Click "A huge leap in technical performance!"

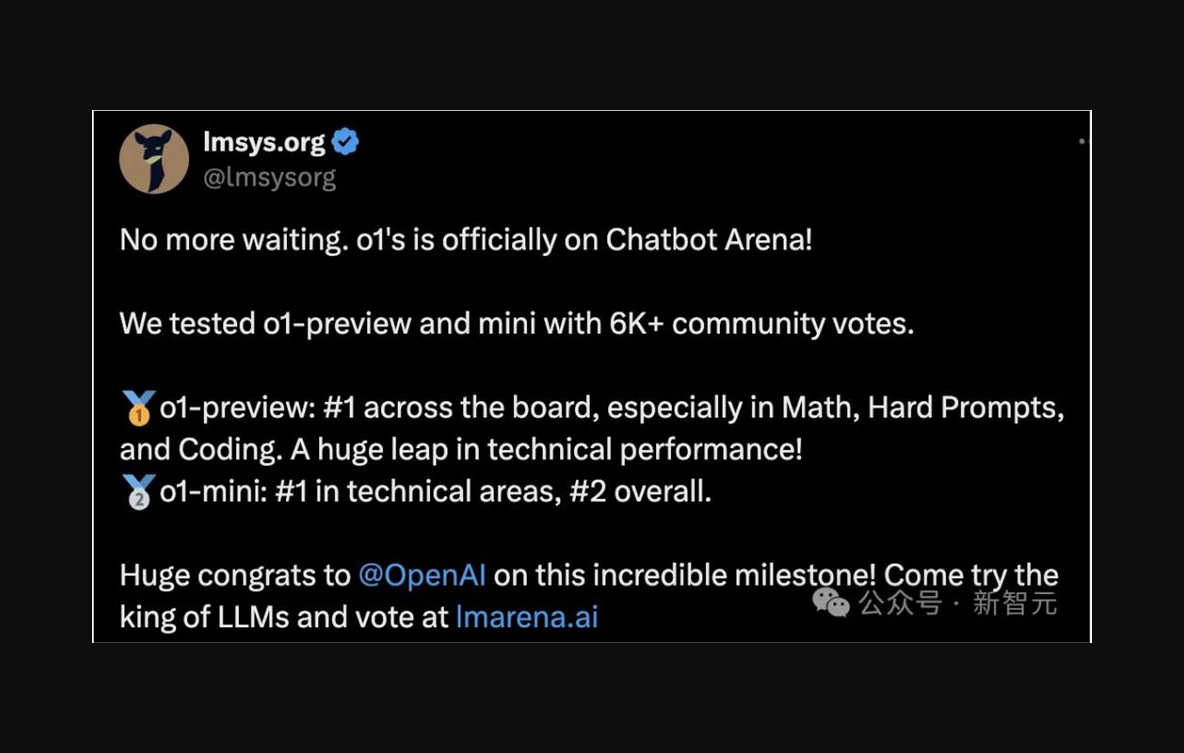click(546, 450)
